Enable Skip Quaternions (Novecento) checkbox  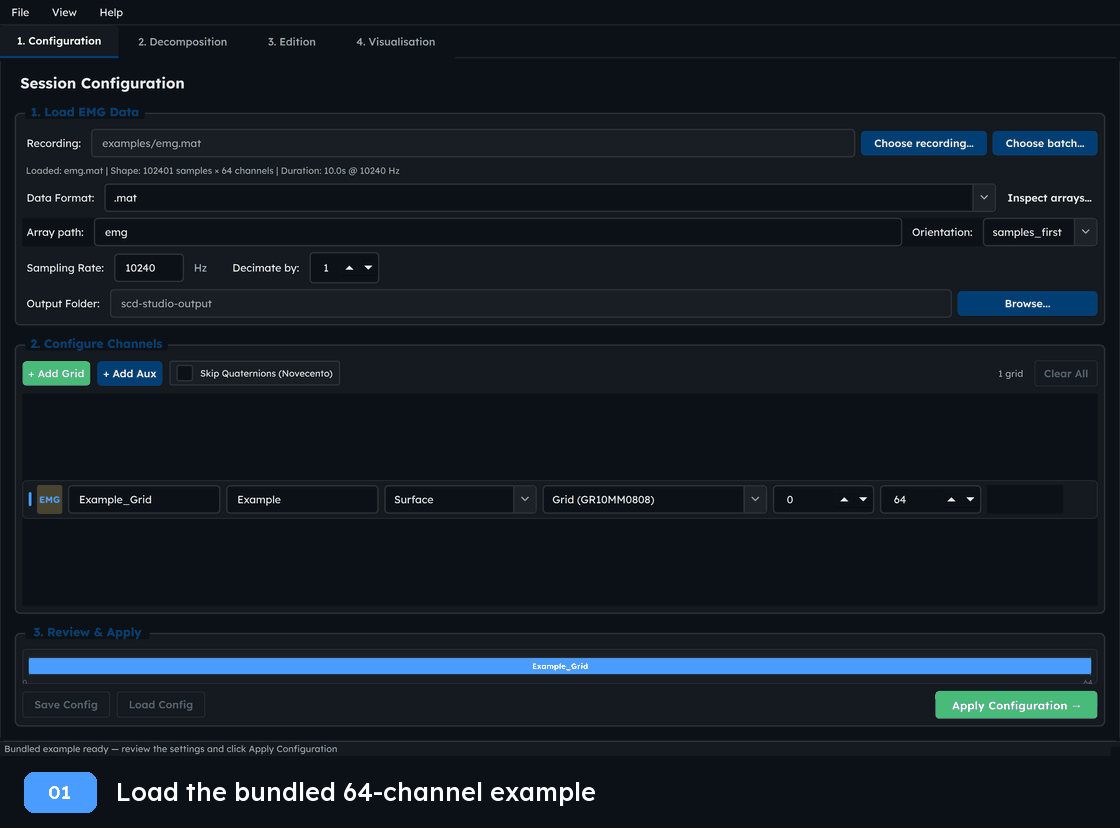tap(184, 373)
